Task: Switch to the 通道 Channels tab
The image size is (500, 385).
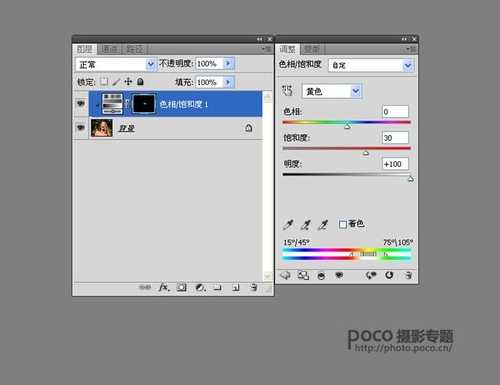Action: (109, 49)
